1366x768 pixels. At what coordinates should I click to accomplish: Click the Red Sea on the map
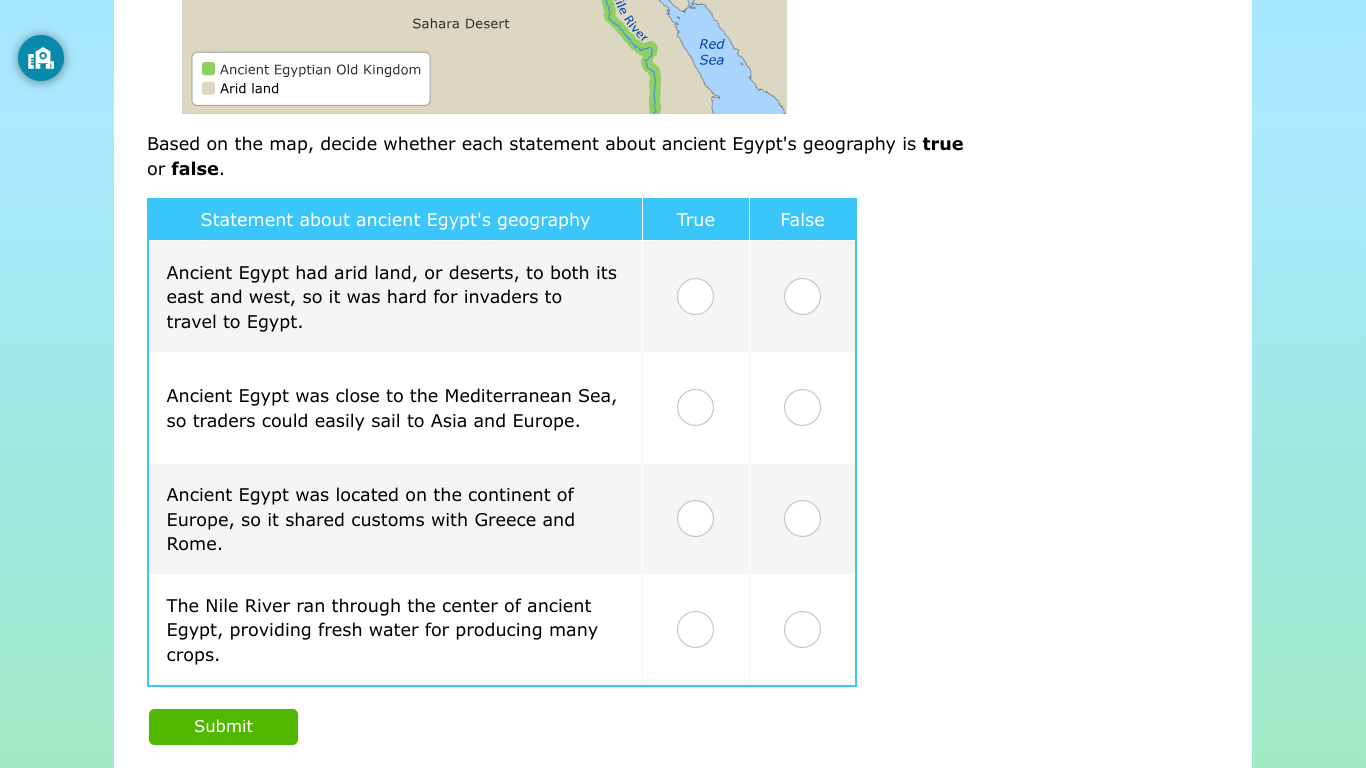(x=712, y=50)
